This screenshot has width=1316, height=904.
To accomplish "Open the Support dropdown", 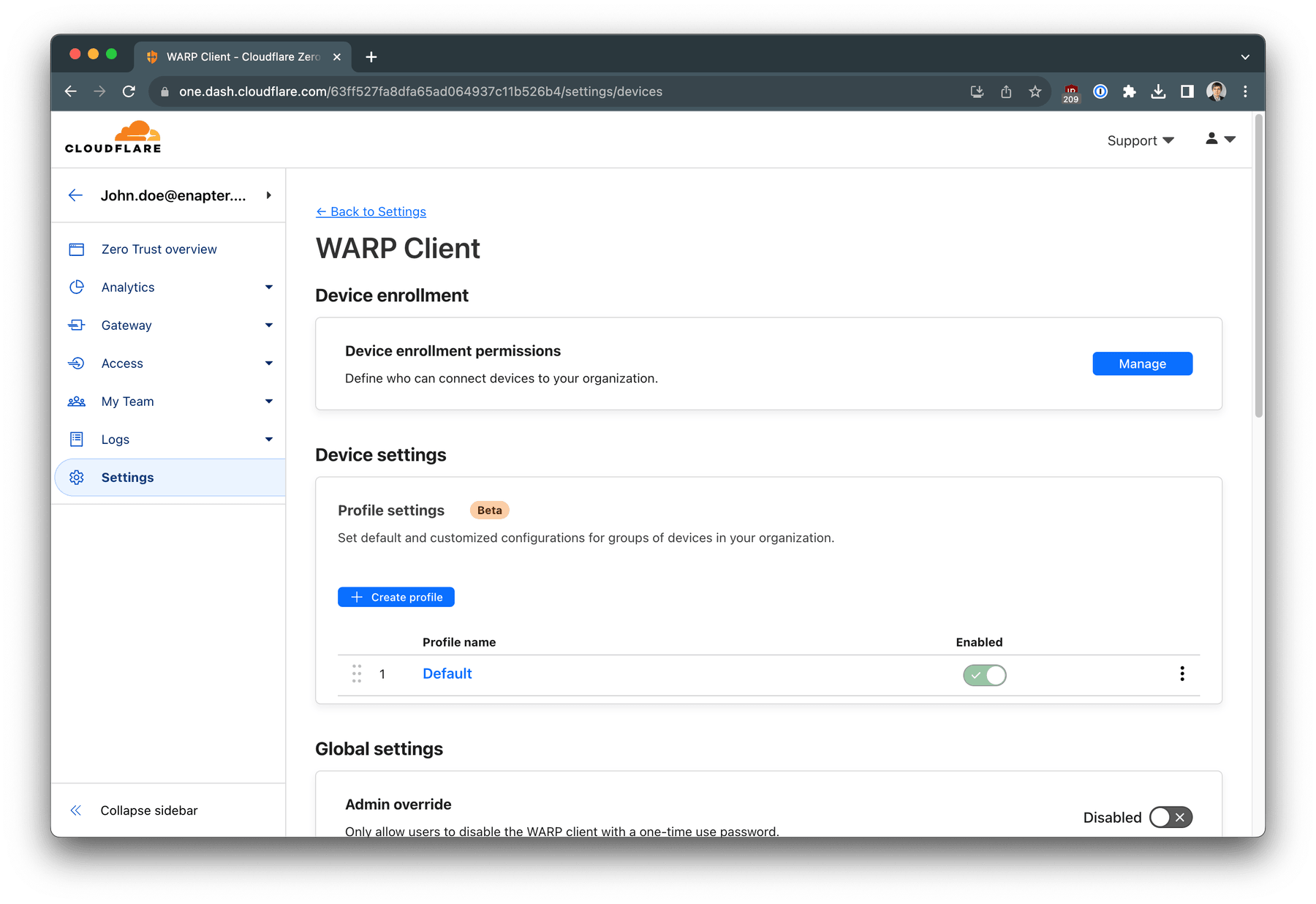I will [1139, 140].
